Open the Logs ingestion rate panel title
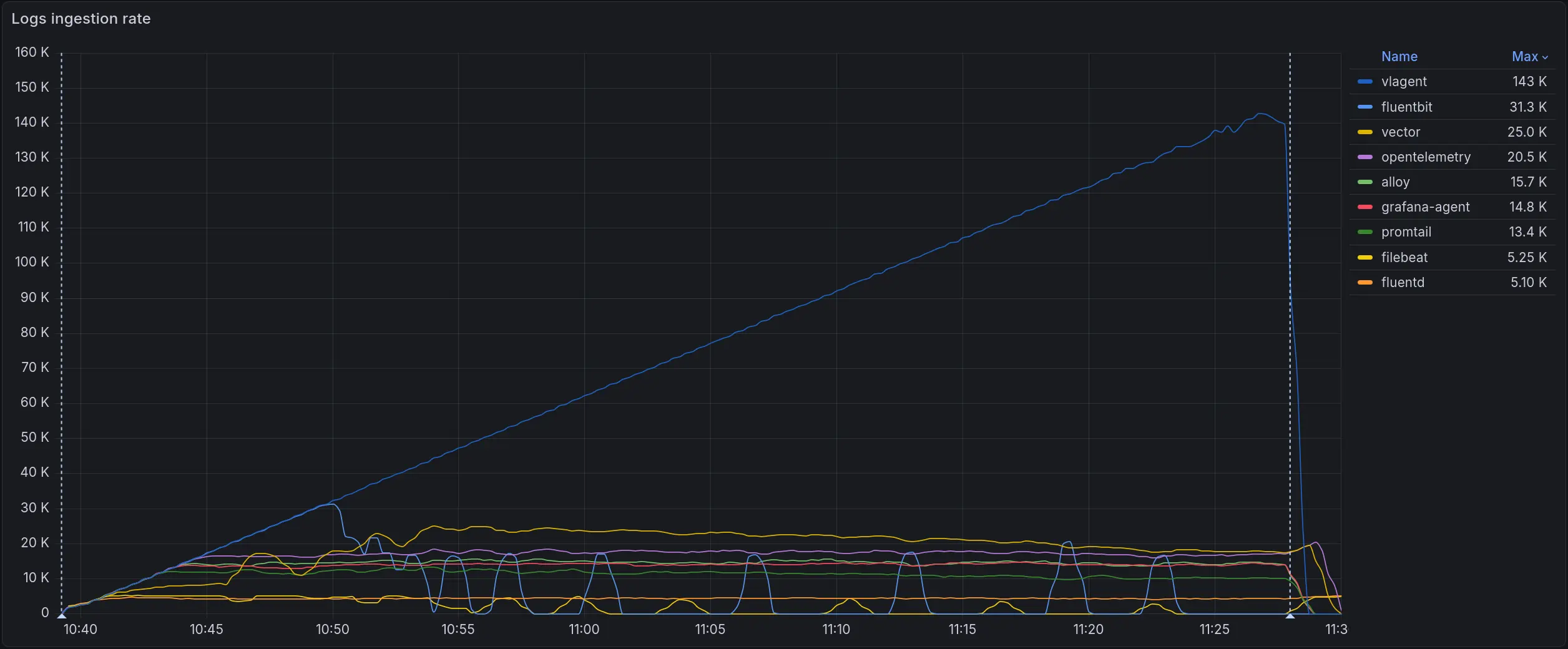 [81, 19]
